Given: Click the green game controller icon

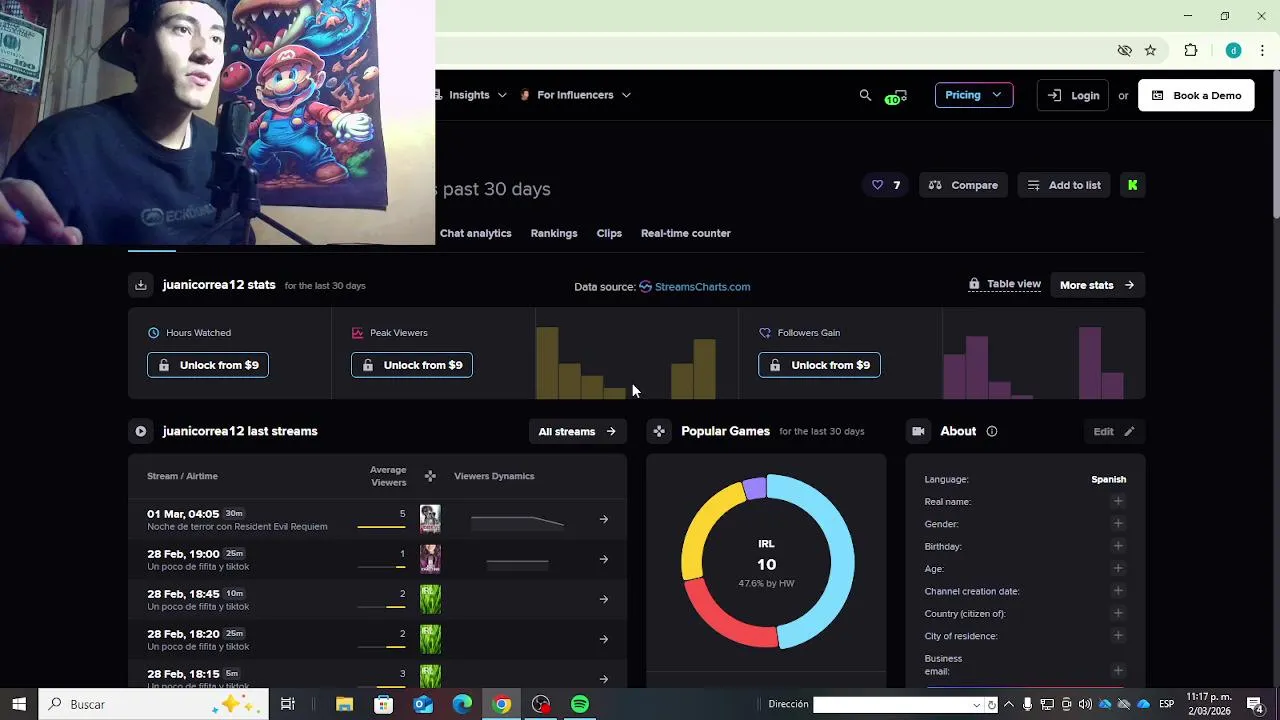Looking at the screenshot, I should tap(895, 96).
